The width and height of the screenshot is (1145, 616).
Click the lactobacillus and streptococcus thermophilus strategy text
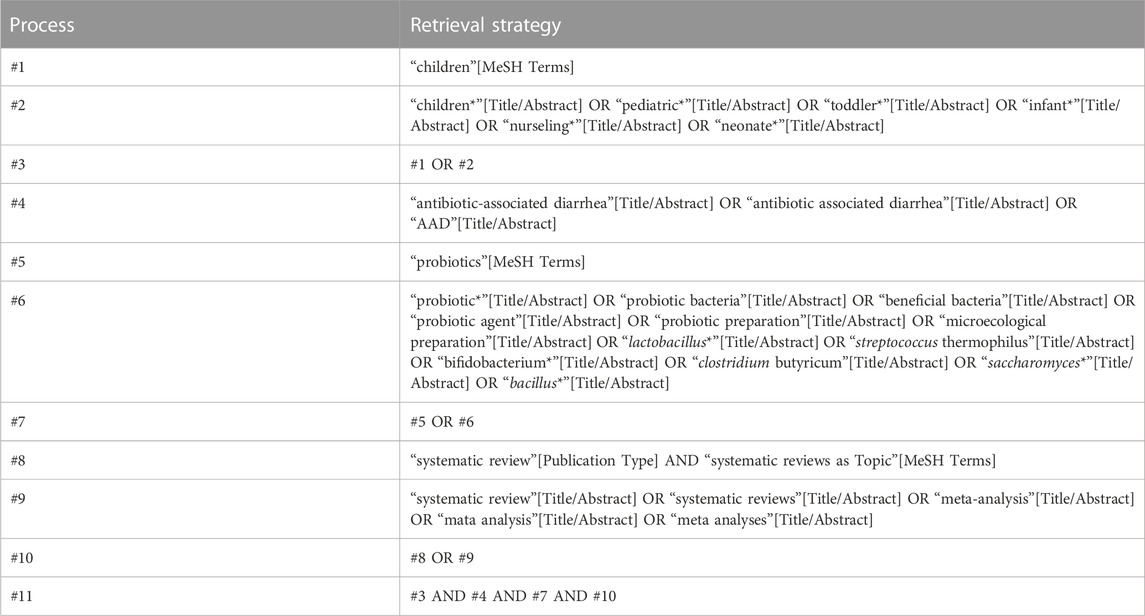[772, 342]
